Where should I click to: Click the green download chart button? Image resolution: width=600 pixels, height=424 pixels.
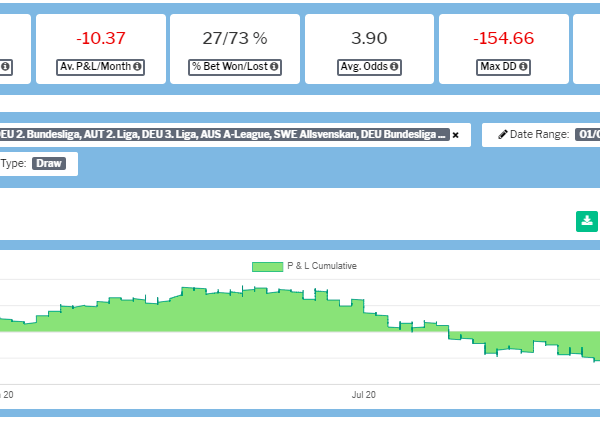coord(587,221)
